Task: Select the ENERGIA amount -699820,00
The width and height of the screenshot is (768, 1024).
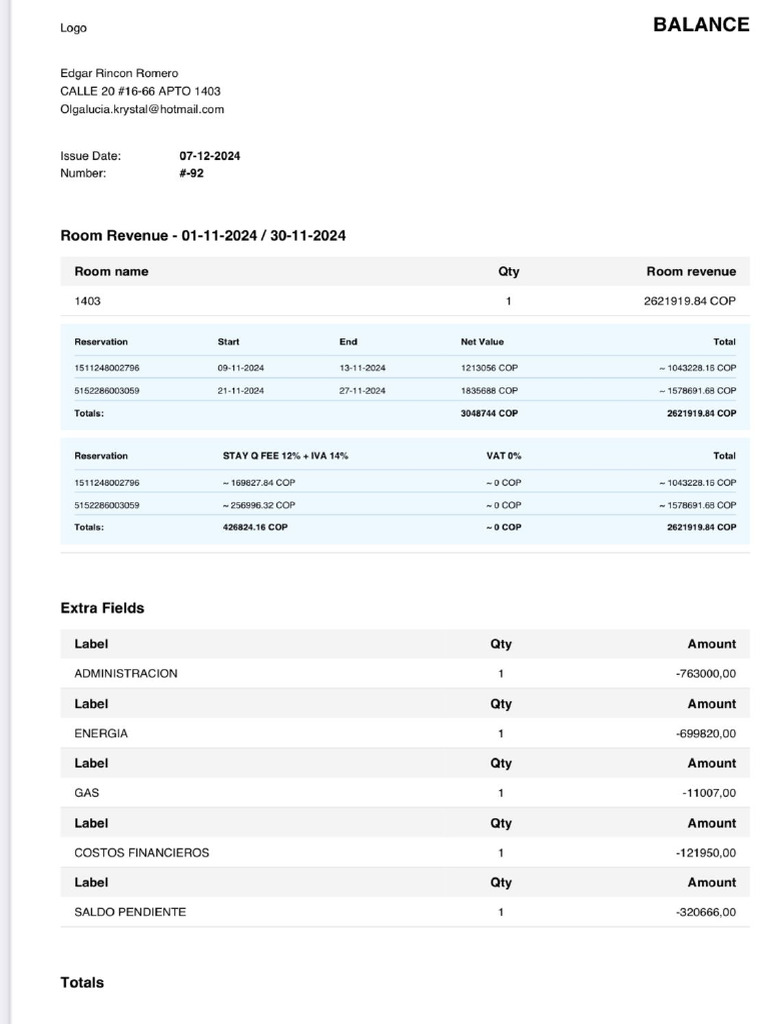Action: [x=706, y=733]
